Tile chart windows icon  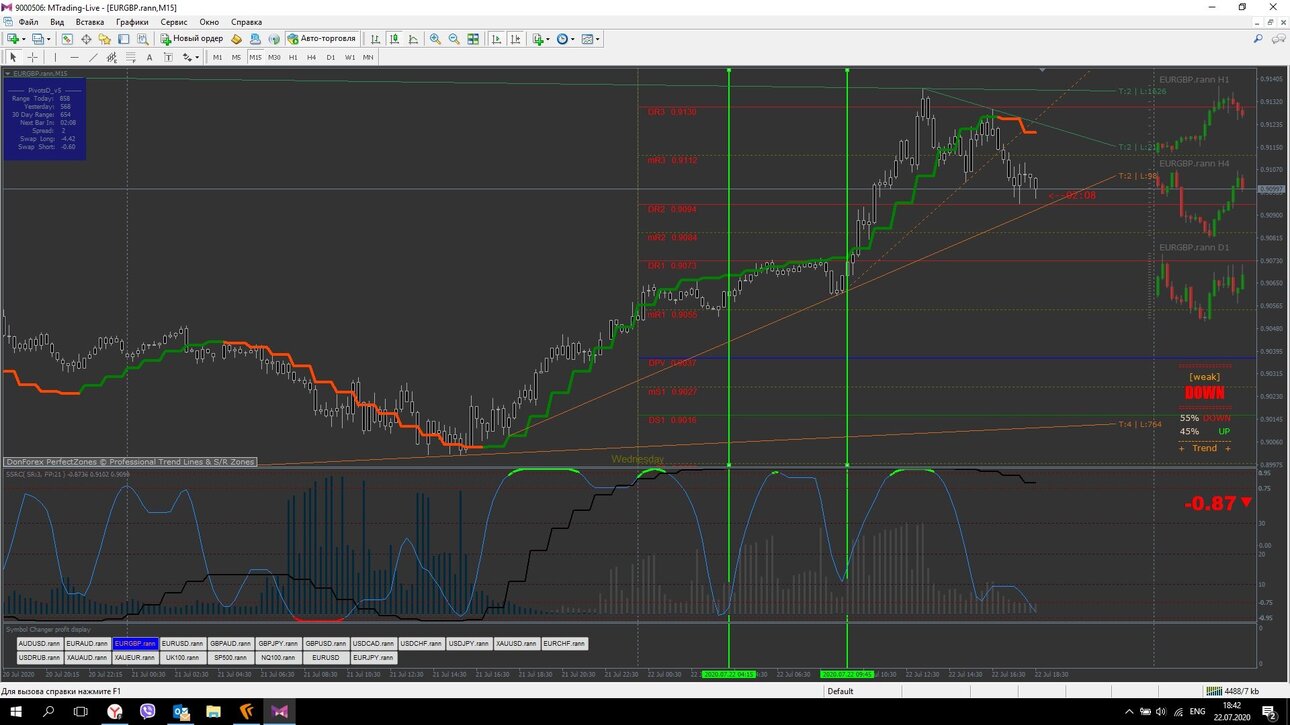473,39
